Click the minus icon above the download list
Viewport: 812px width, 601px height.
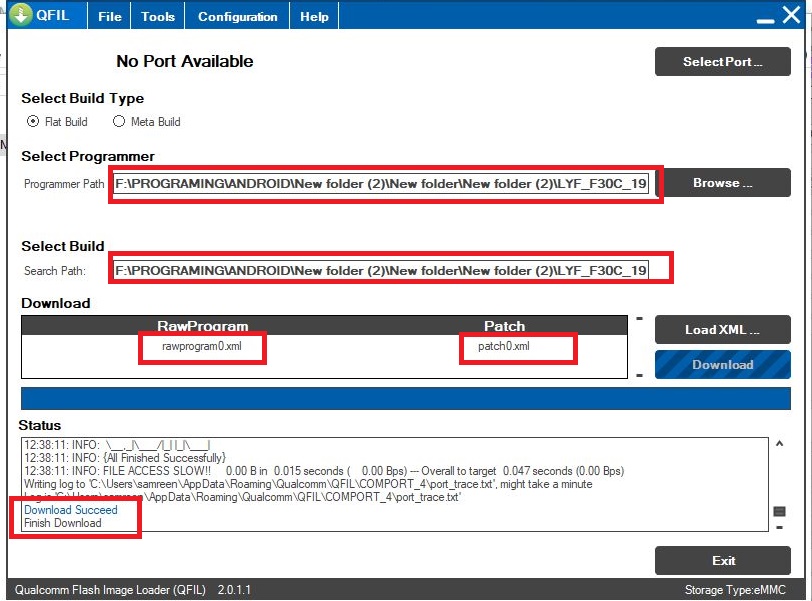[640, 319]
